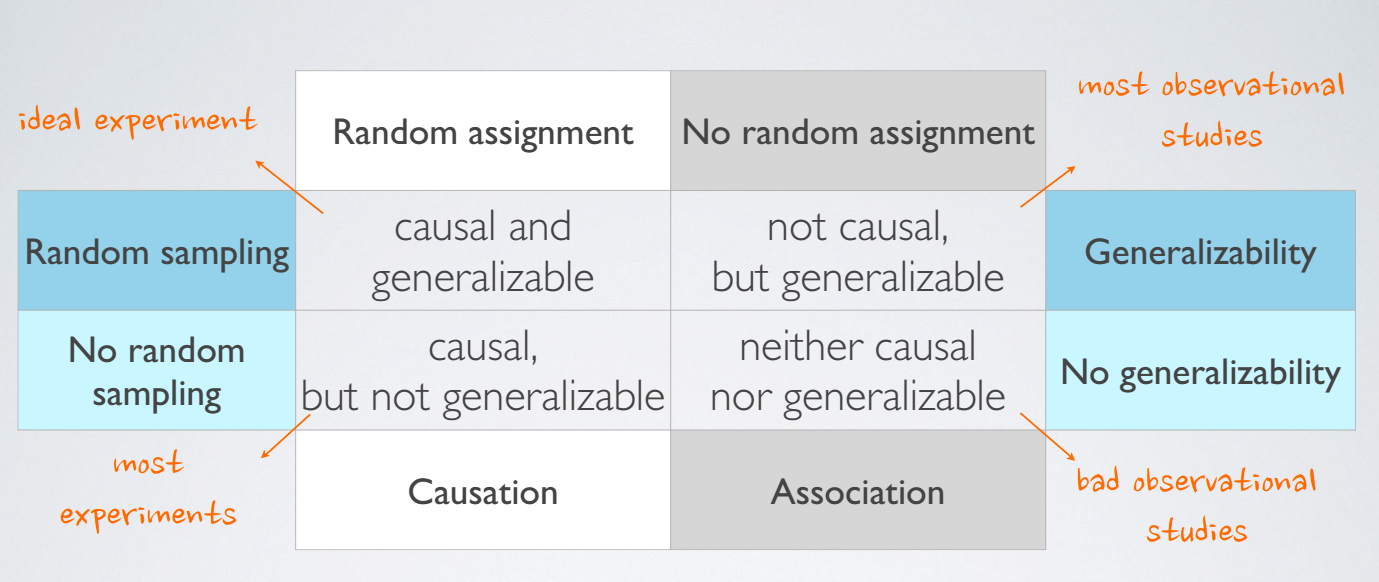Click the Generalizability cell
Image resolution: width=1379 pixels, height=582 pixels.
pos(1201,251)
